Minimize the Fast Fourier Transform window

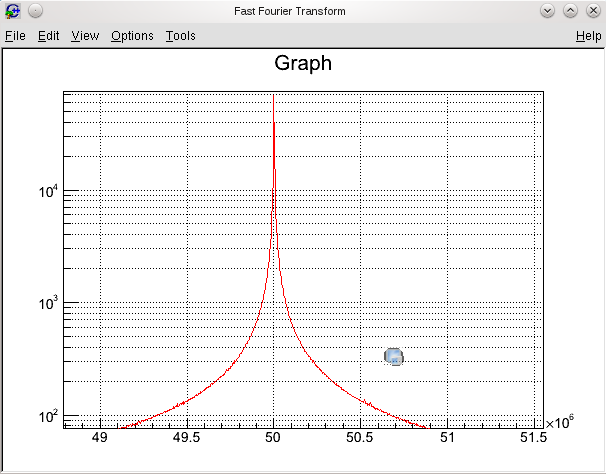547,11
